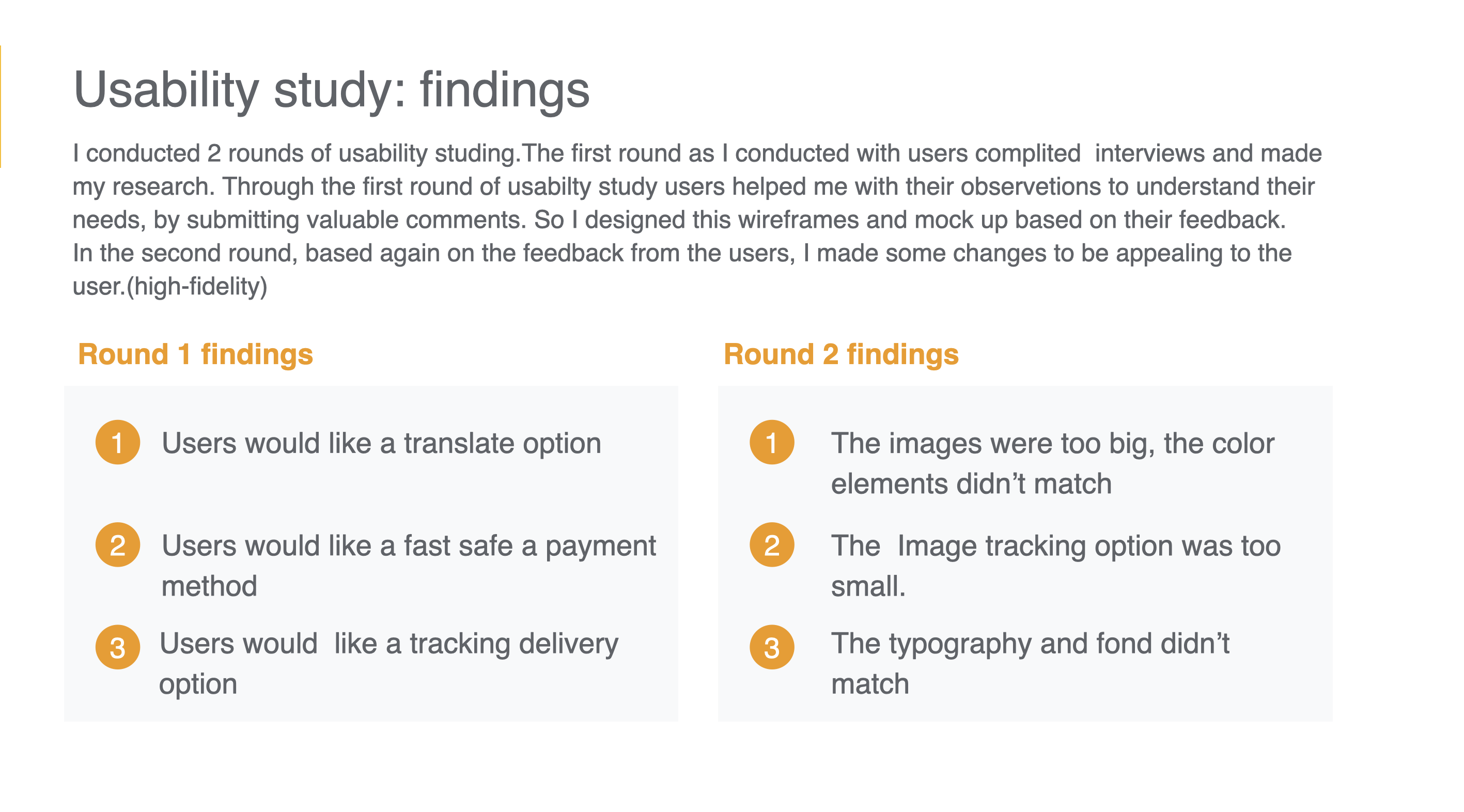Click the thin orange vertical line at the left edge
Viewport: 1464px width, 812px height.
pyautogui.click(x=1, y=106)
